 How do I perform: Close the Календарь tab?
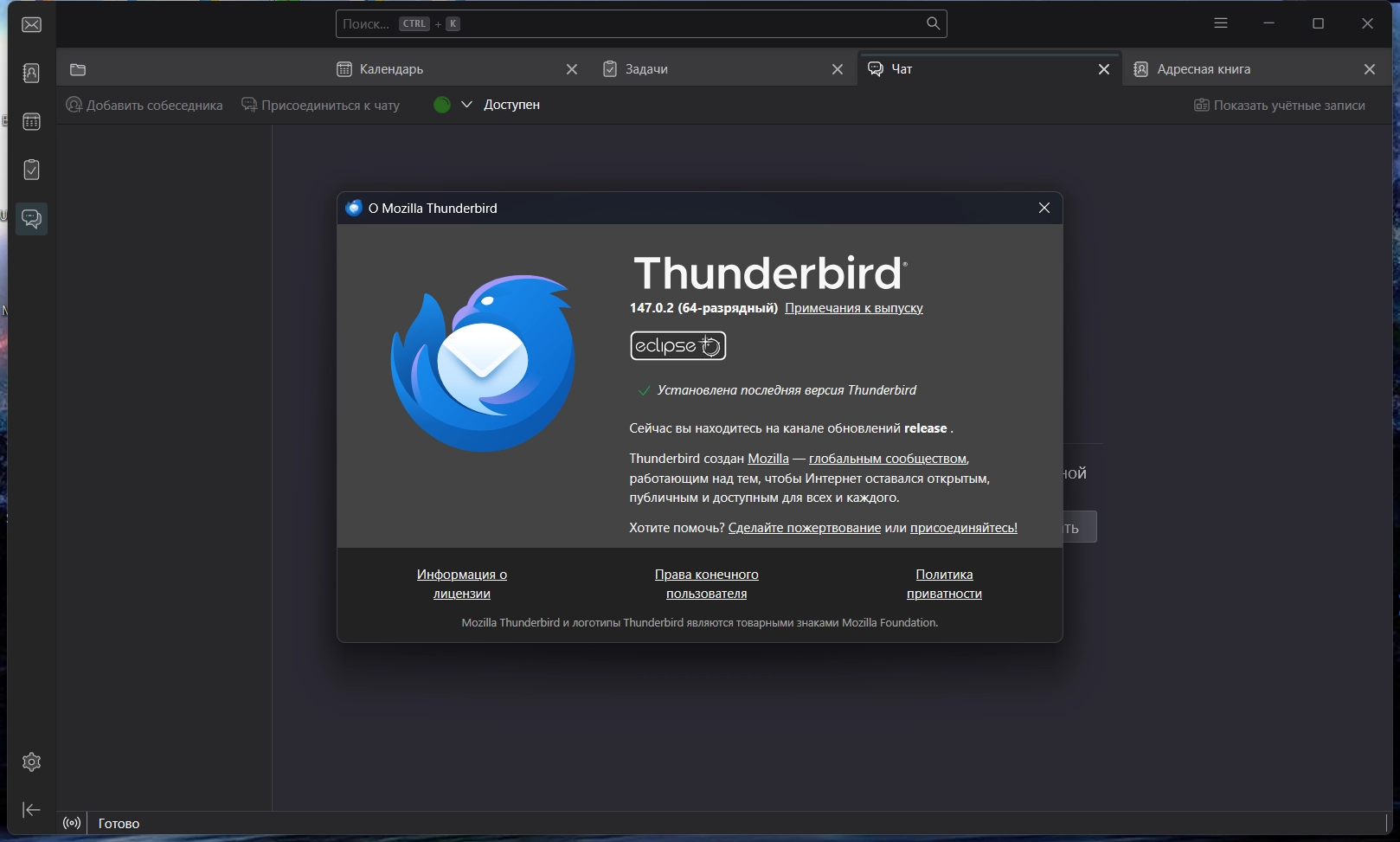[572, 69]
